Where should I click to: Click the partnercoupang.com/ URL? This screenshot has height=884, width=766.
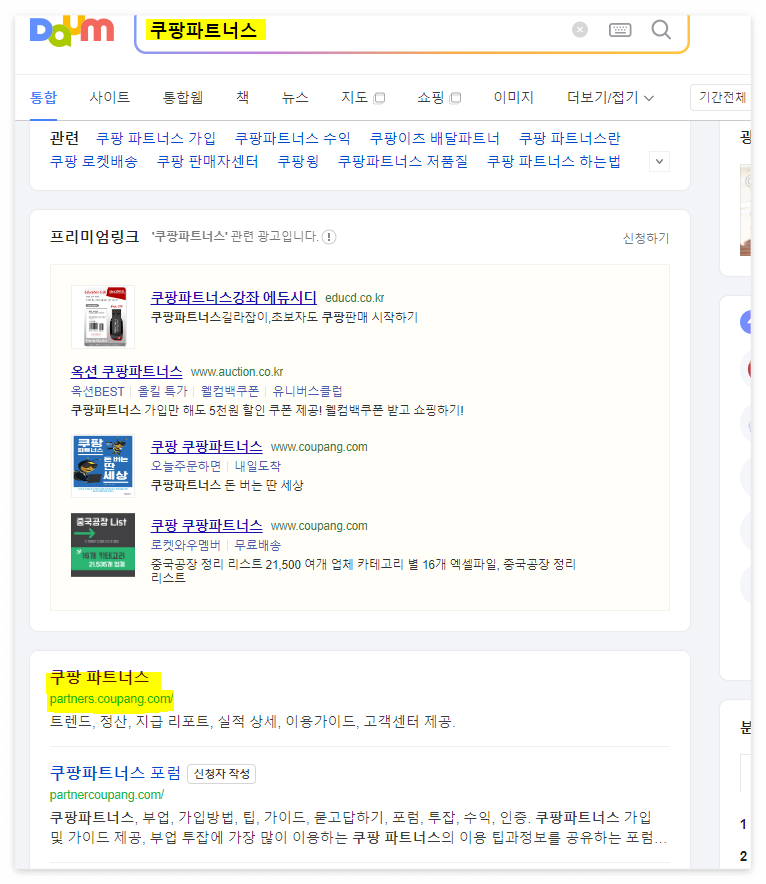[x=107, y=795]
